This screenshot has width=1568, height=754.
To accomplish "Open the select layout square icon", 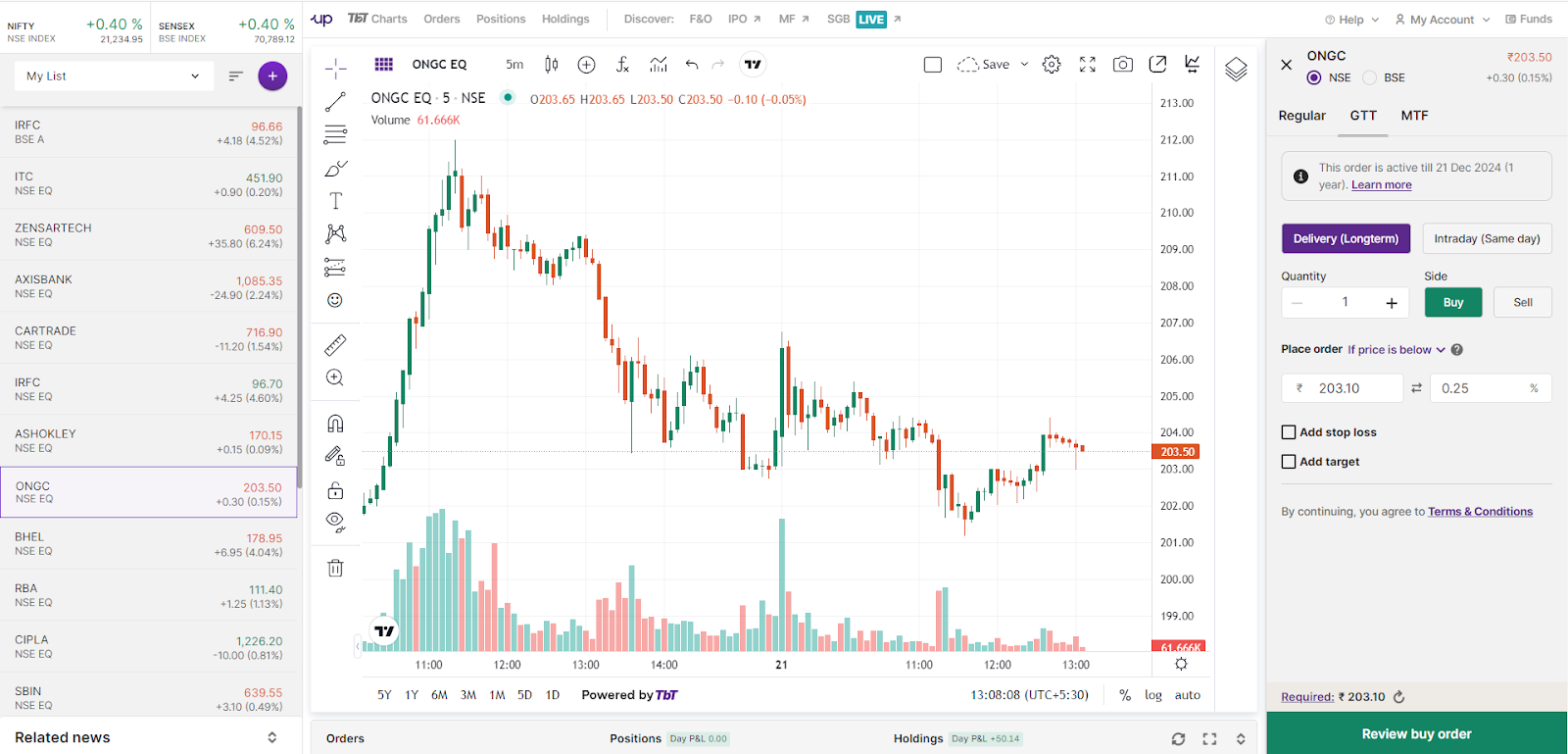I will [x=933, y=65].
